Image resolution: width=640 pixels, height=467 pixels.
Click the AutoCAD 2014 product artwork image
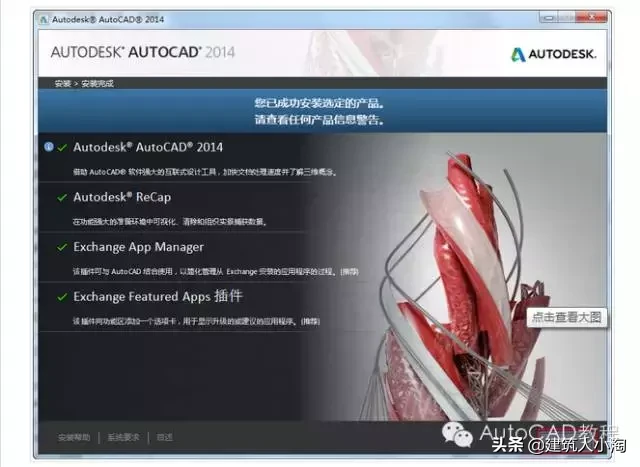(x=465, y=286)
